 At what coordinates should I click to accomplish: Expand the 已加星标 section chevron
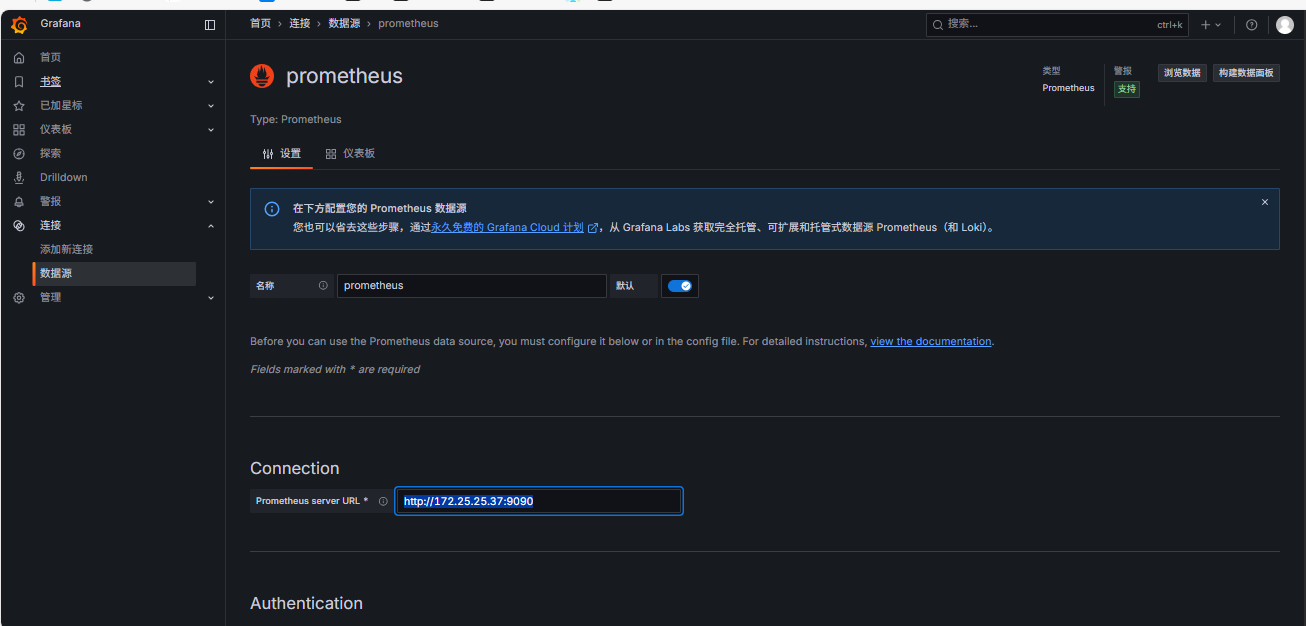pyautogui.click(x=211, y=105)
